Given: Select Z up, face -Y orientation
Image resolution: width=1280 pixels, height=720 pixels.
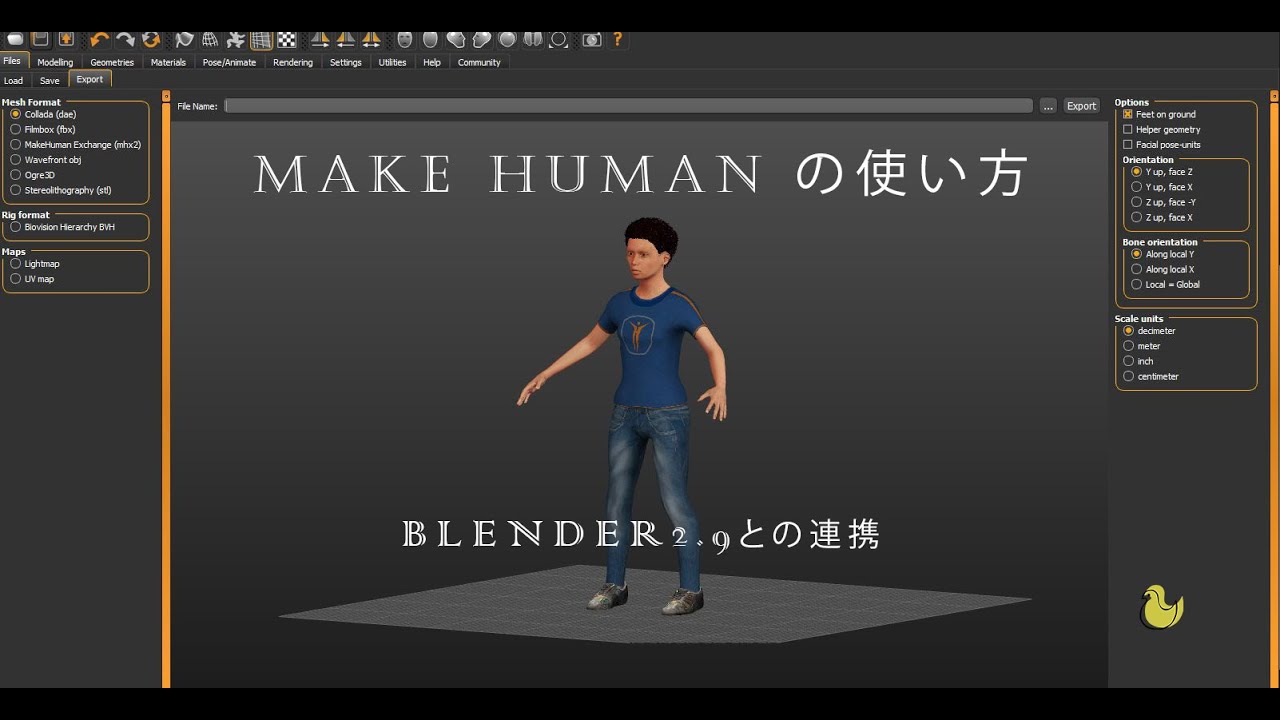Looking at the screenshot, I should (x=1164, y=202).
